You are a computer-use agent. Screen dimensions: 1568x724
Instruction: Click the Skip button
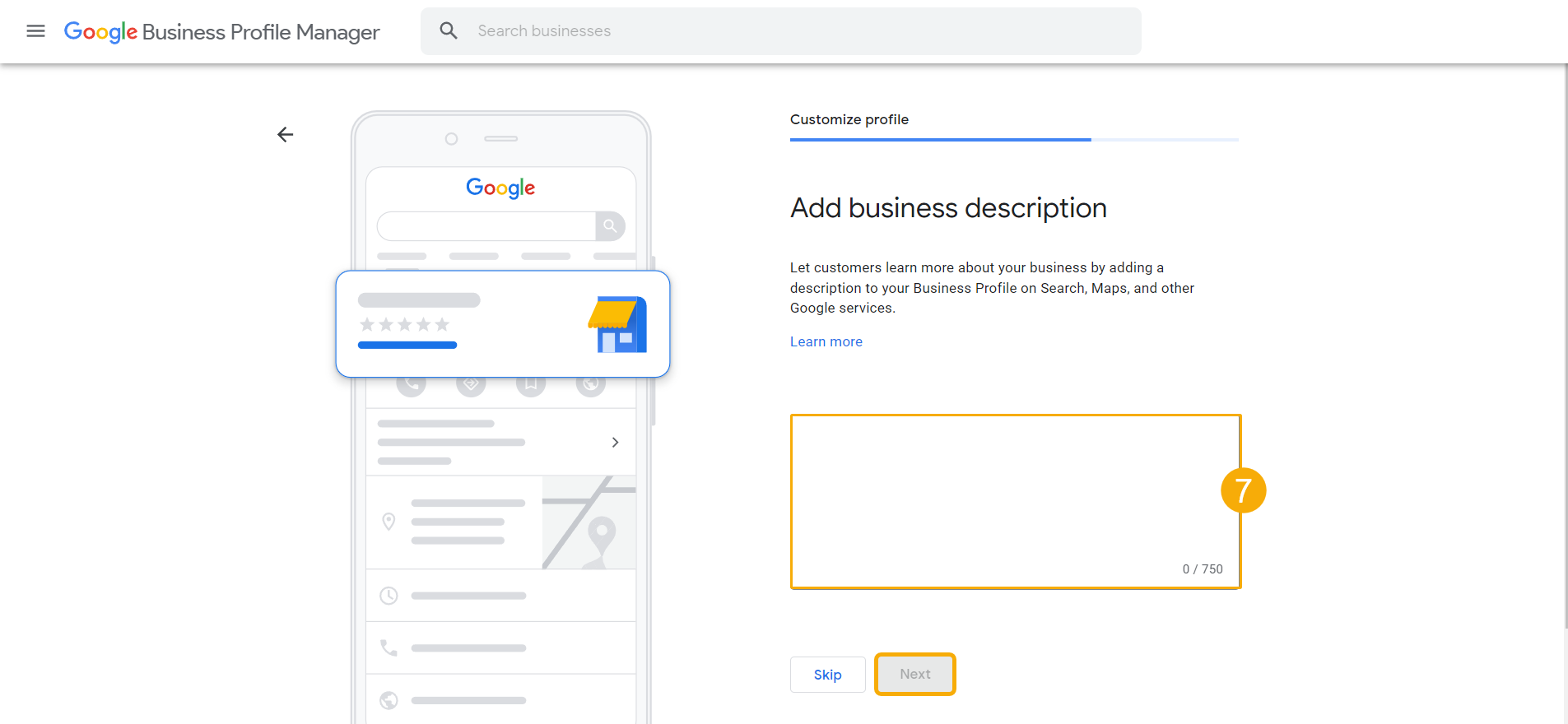click(827, 675)
